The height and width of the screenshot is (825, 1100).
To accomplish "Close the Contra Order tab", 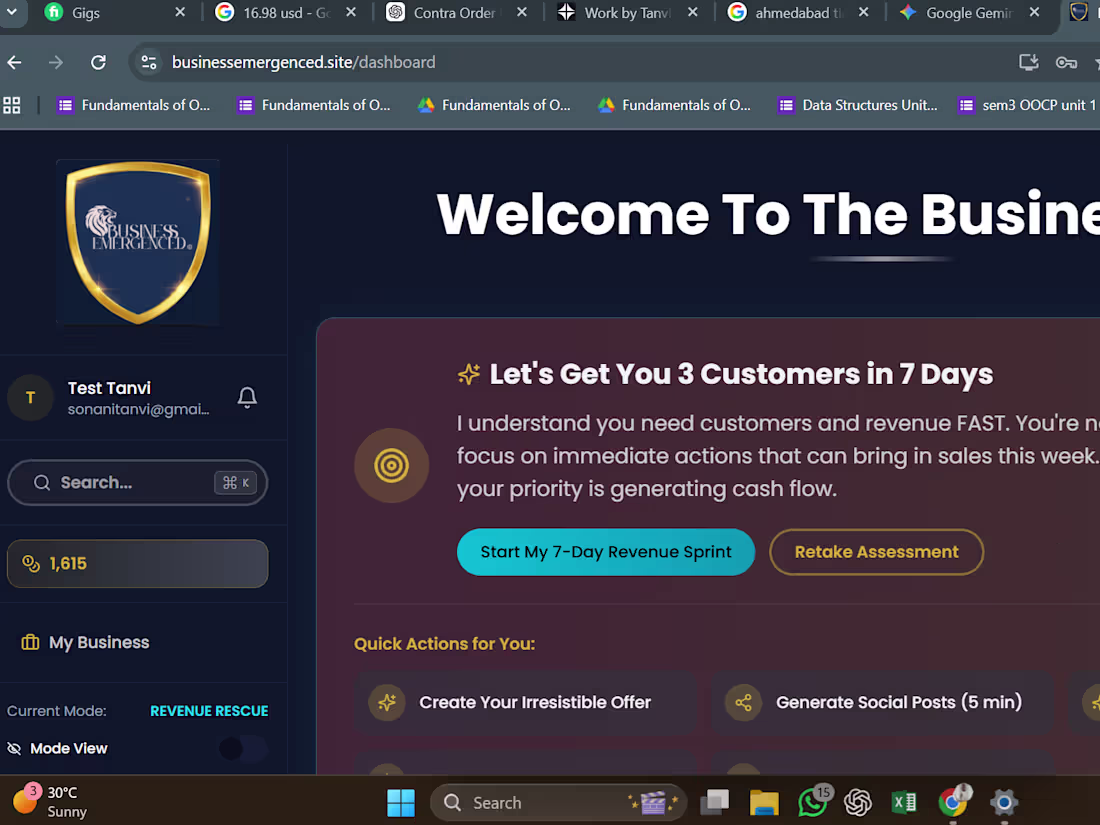I will click(522, 13).
